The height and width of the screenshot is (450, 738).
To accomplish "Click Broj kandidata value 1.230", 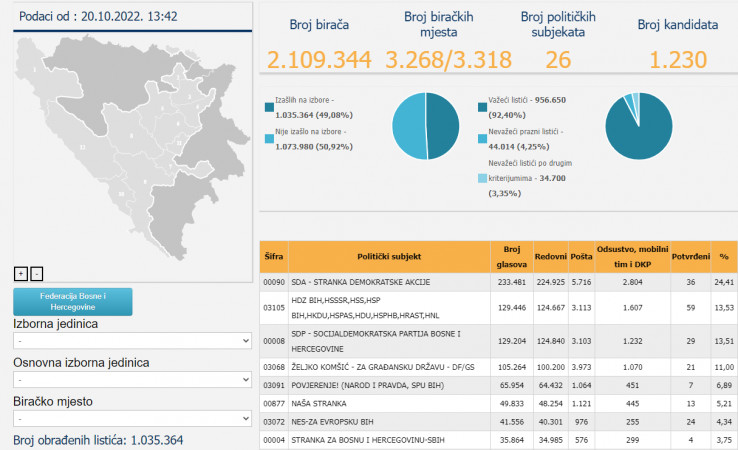I will (x=678, y=60).
